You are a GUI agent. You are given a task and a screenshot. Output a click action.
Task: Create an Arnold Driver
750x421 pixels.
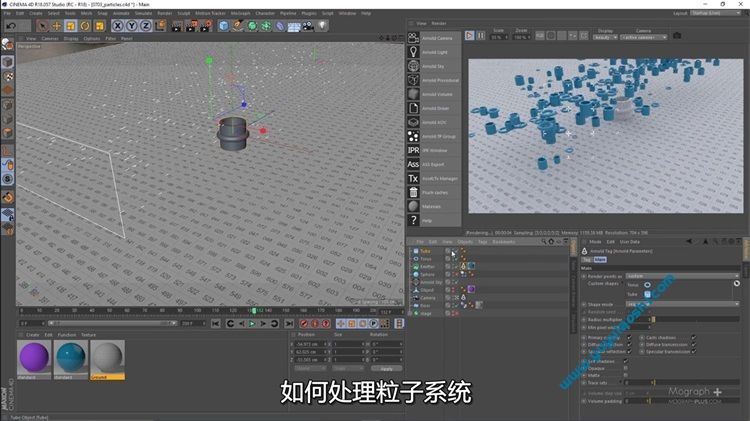coord(434,108)
